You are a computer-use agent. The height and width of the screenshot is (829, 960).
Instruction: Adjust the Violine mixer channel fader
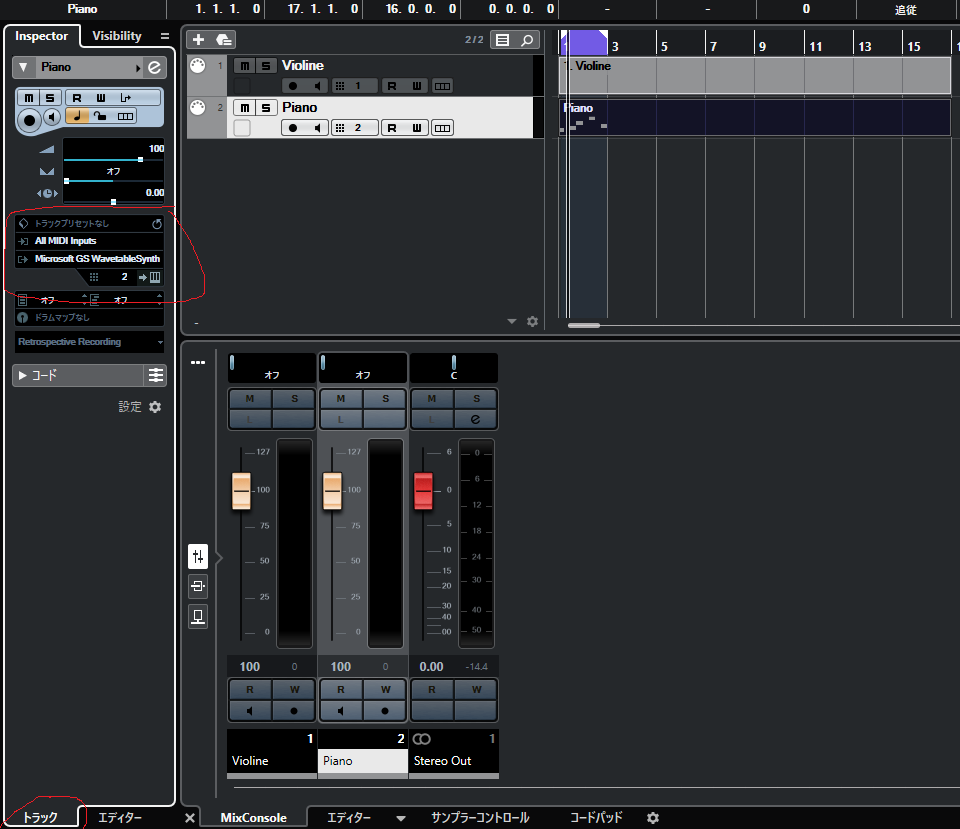241,491
